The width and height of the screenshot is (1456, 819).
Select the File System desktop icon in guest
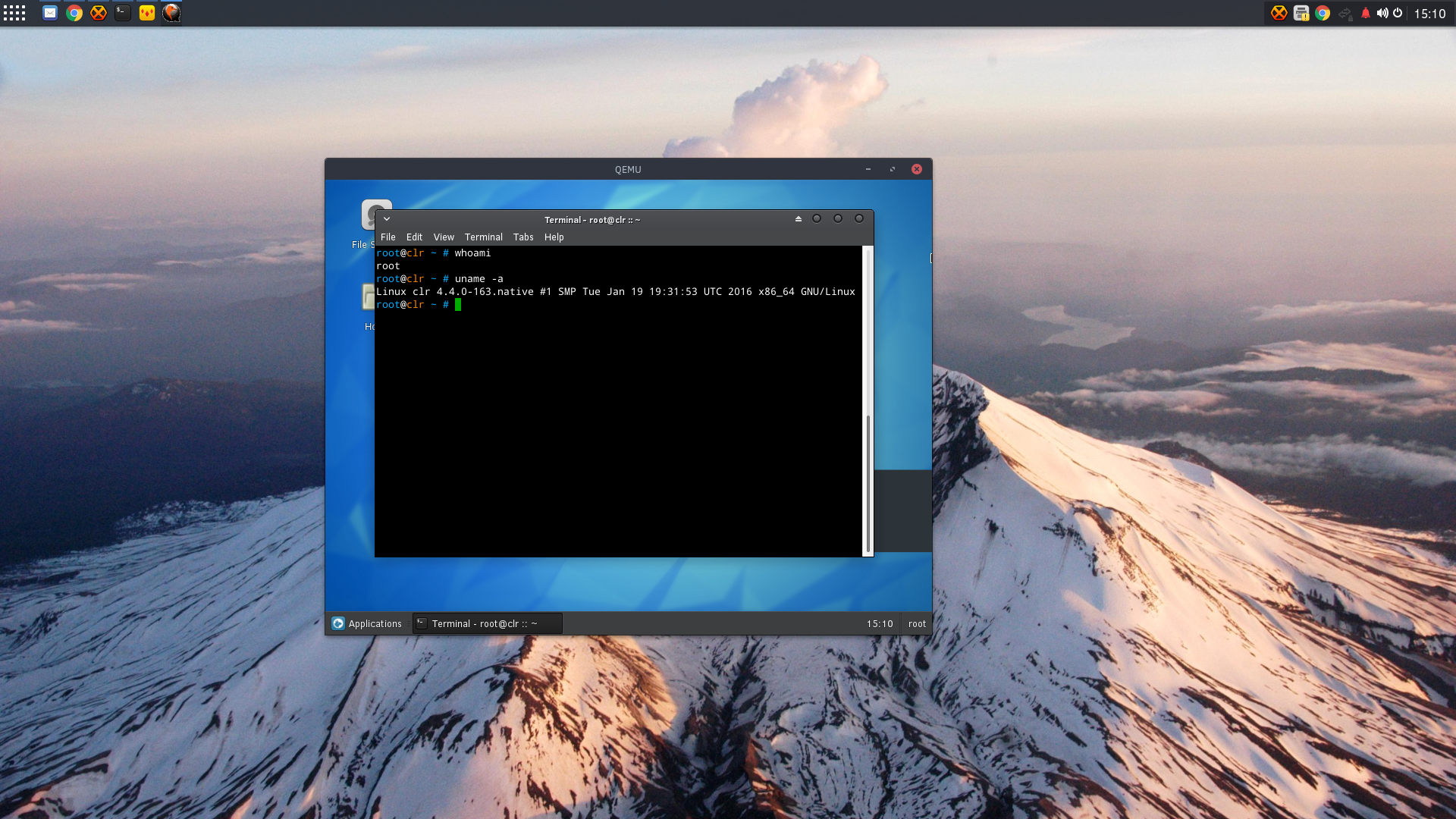click(x=368, y=224)
